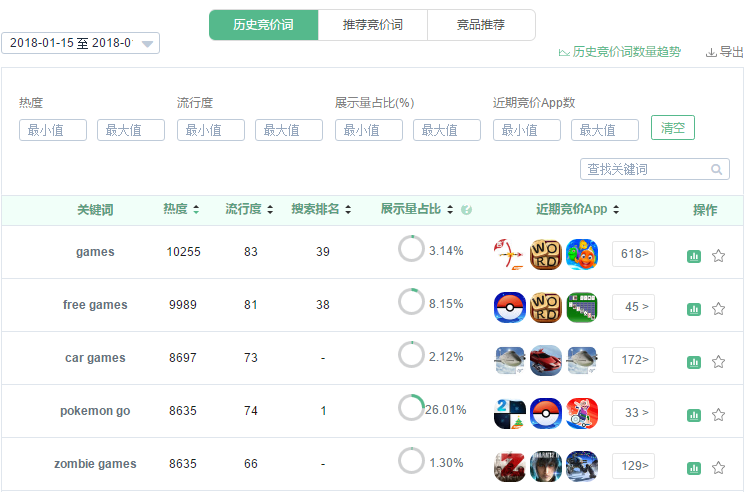Screen dimensions: 746x492
Task: Click the fish app icon in games row
Action: (x=581, y=254)
